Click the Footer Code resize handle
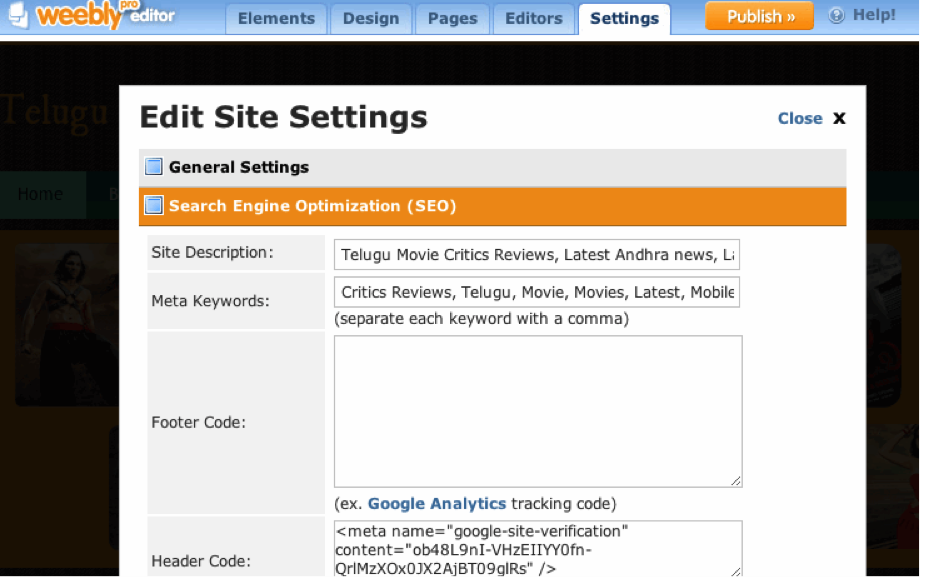This screenshot has width=940, height=577. point(737,481)
